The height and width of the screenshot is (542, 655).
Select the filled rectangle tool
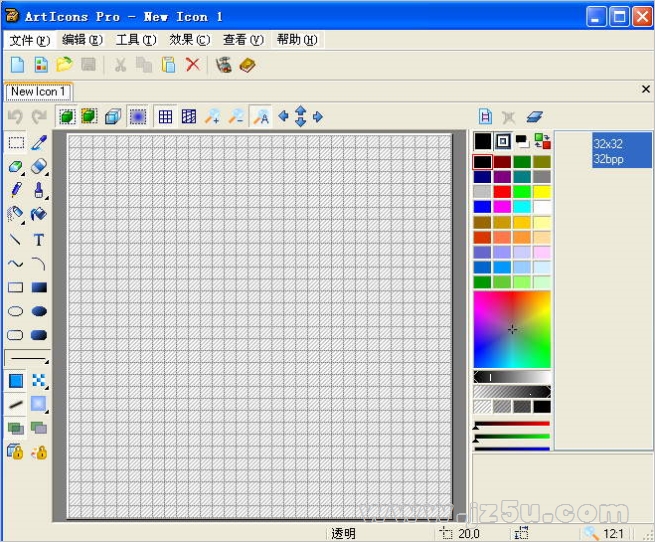click(x=39, y=287)
